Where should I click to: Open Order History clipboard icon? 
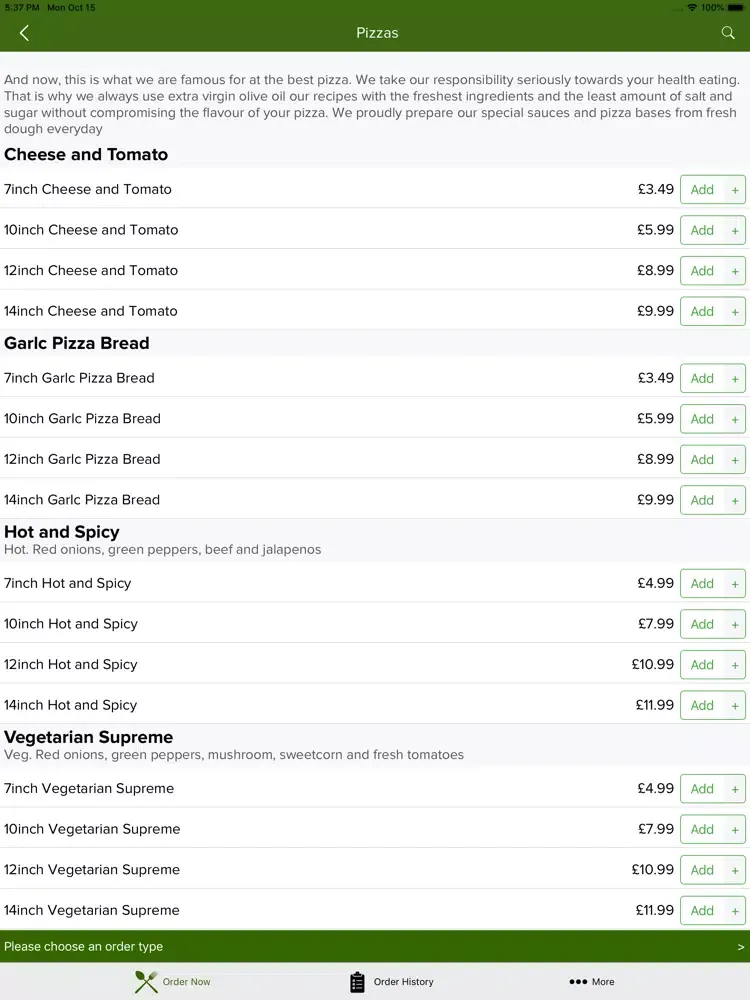[357, 982]
